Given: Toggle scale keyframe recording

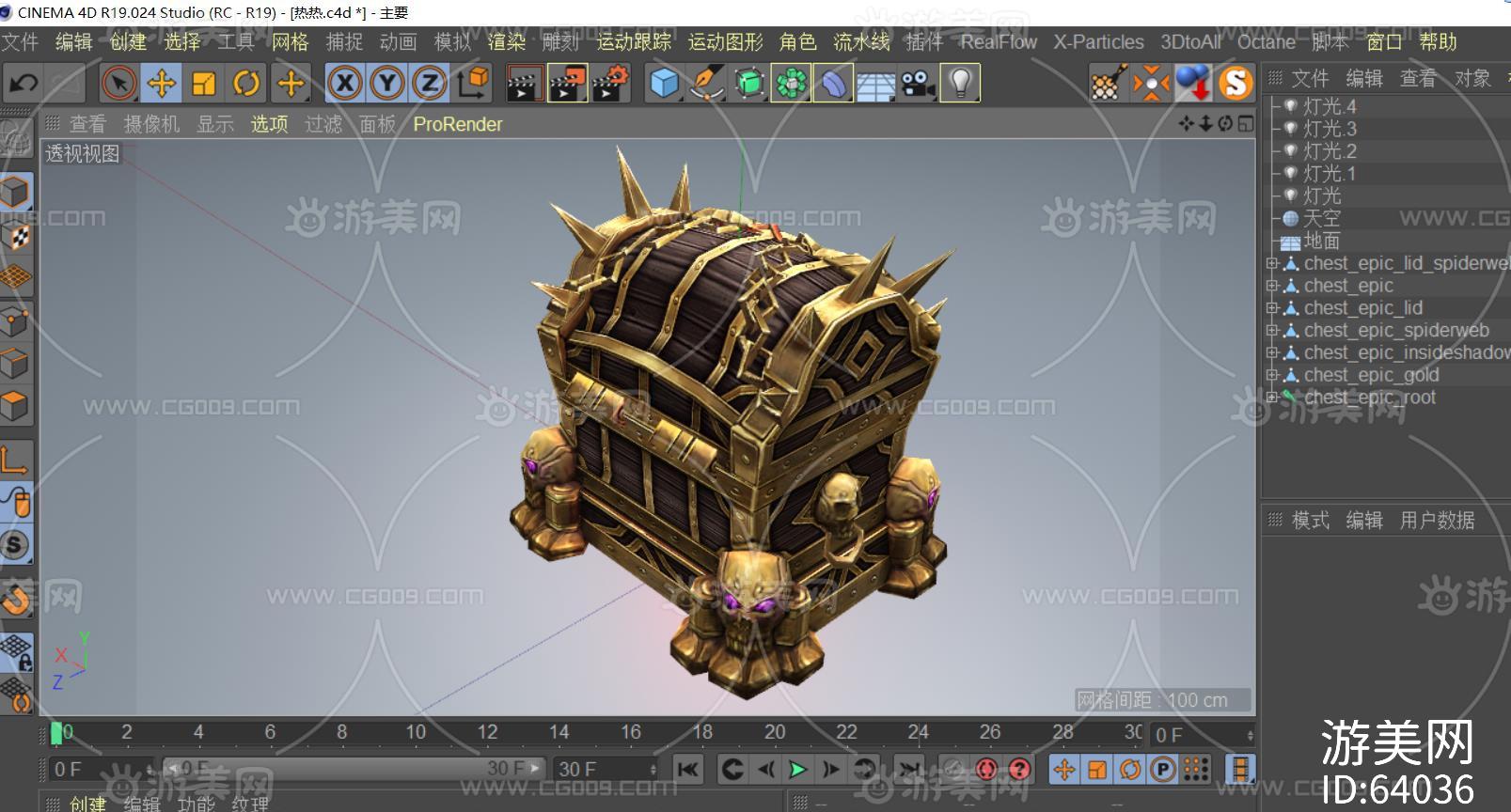Looking at the screenshot, I should [1097, 770].
